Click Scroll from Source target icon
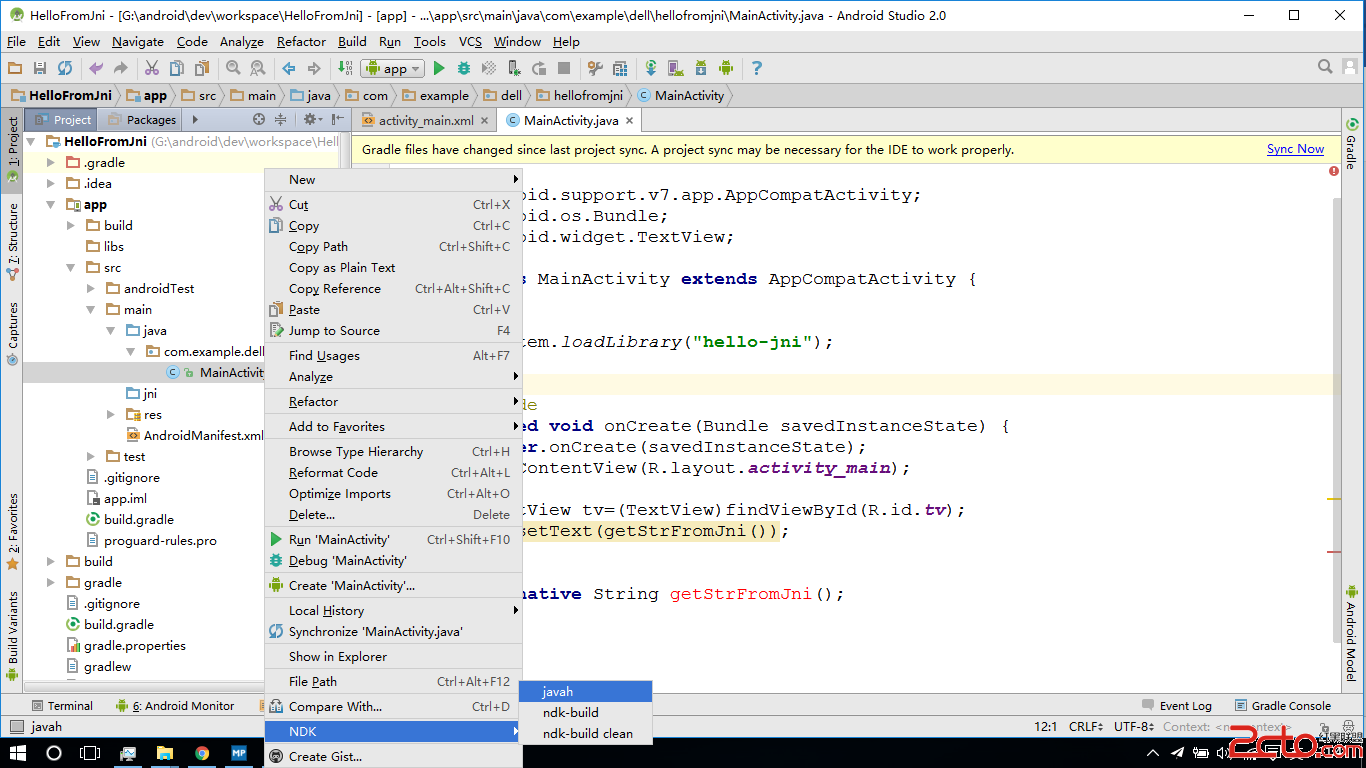This screenshot has width=1366, height=768. 259,119
